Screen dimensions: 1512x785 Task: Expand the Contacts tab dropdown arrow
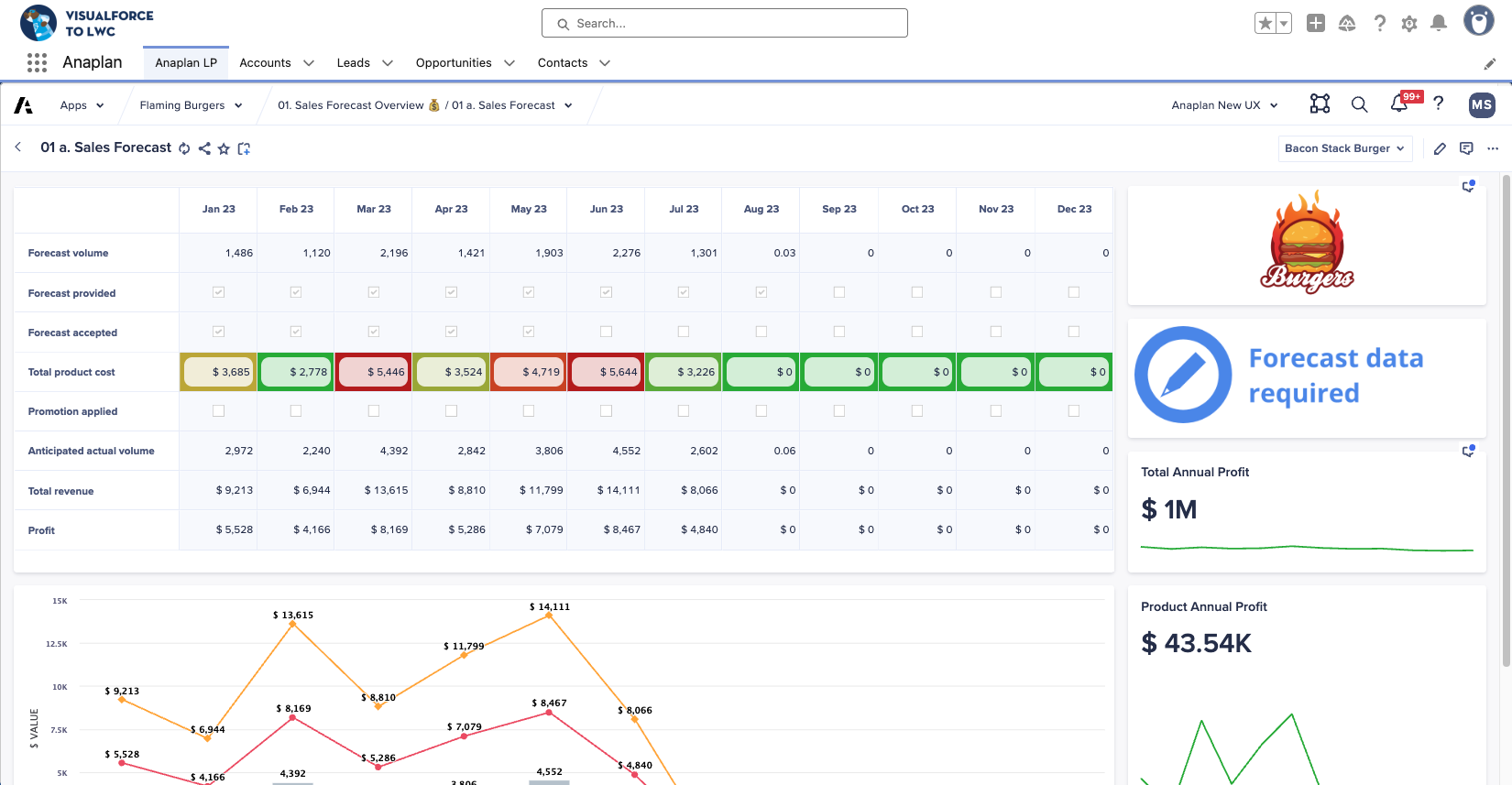point(605,63)
